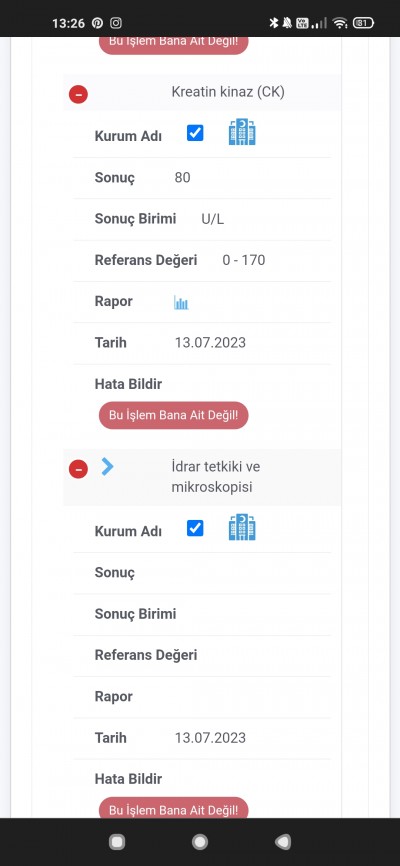Collapse İdrar tetkiki ve mikroskopisi red minus icon
Screen dimensions: 400x866
click(x=78, y=469)
